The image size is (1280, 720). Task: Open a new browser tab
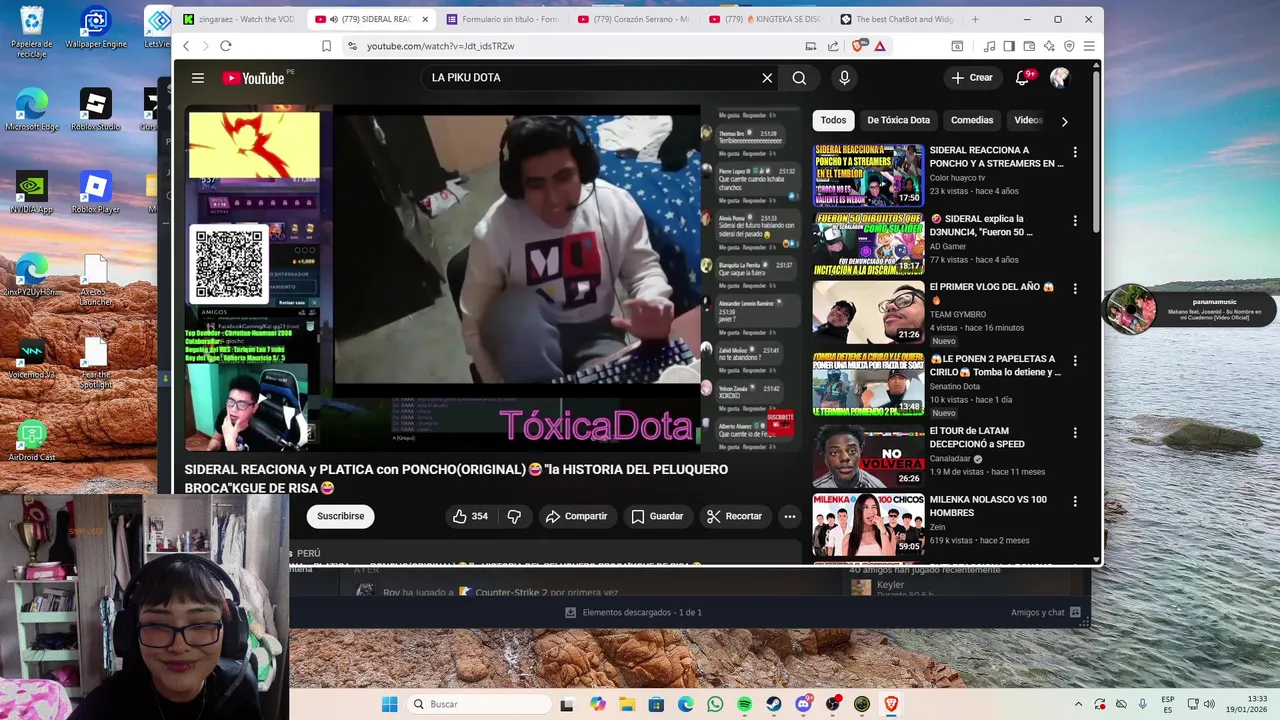pyautogui.click(x=975, y=19)
